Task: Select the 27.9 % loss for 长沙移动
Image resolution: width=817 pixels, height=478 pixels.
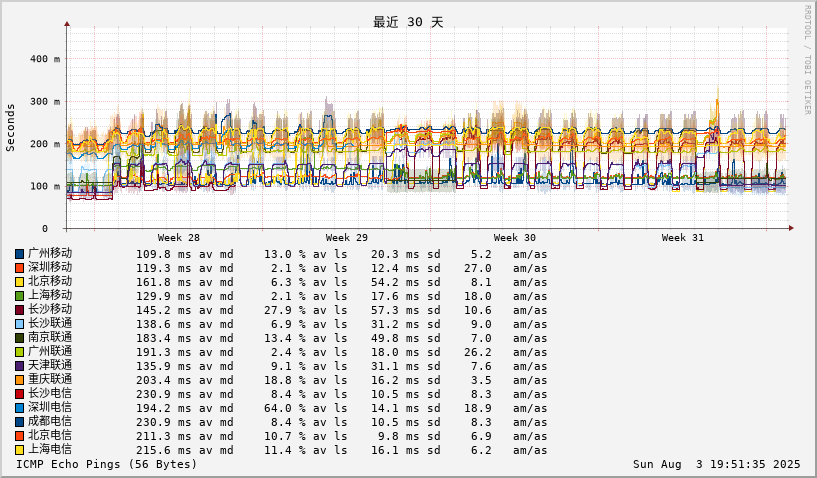Action: tap(284, 311)
